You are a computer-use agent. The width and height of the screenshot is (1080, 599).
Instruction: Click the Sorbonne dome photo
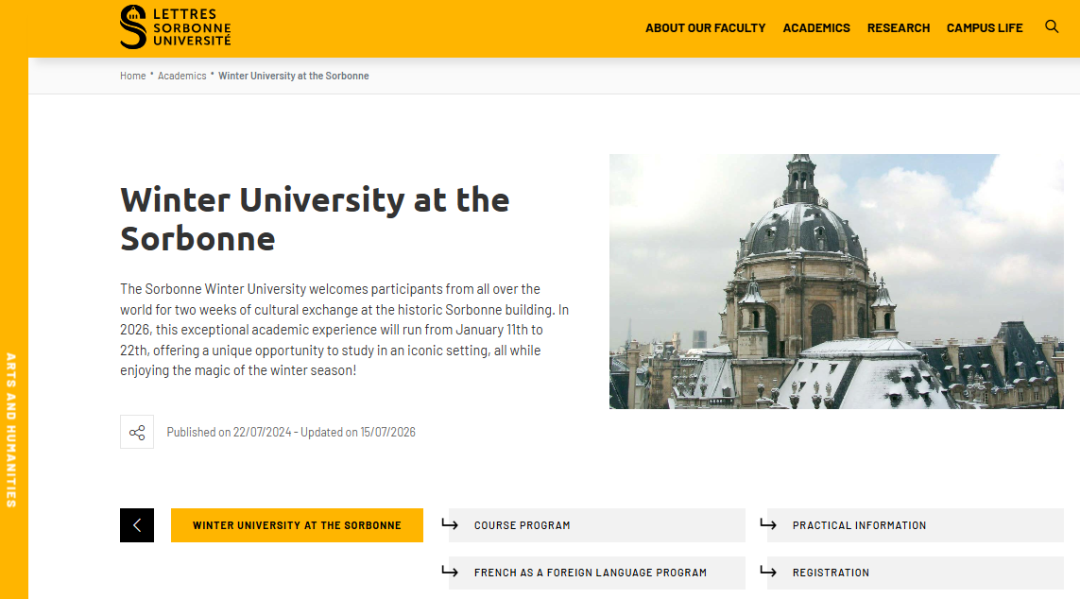836,281
